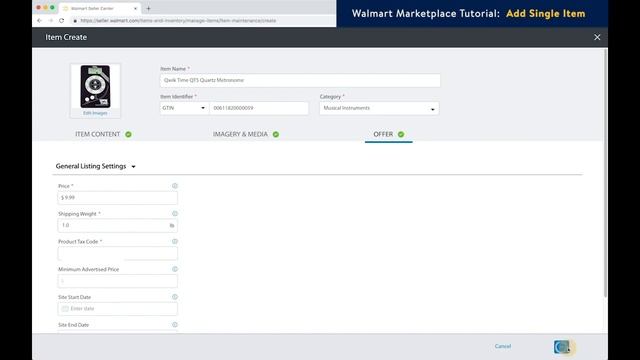The height and width of the screenshot is (360, 640).
Task: Click the 'Site End Date' label
Action: coord(73,325)
